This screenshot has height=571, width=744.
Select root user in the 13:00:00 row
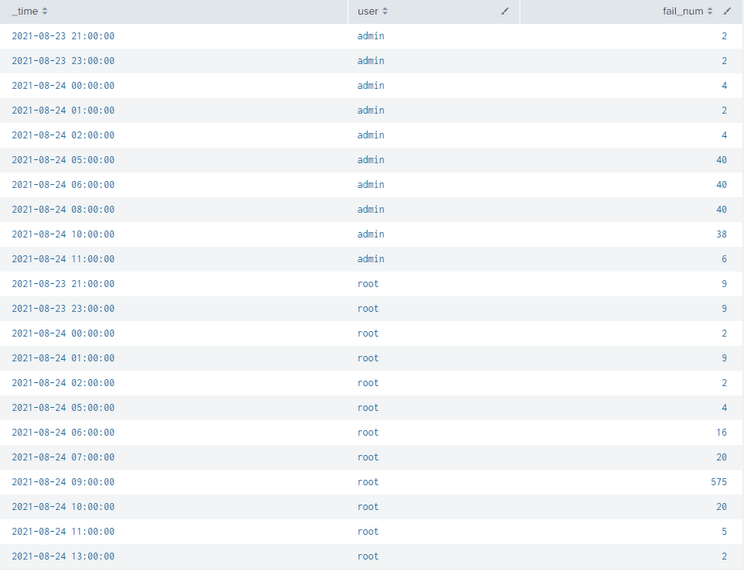(368, 556)
